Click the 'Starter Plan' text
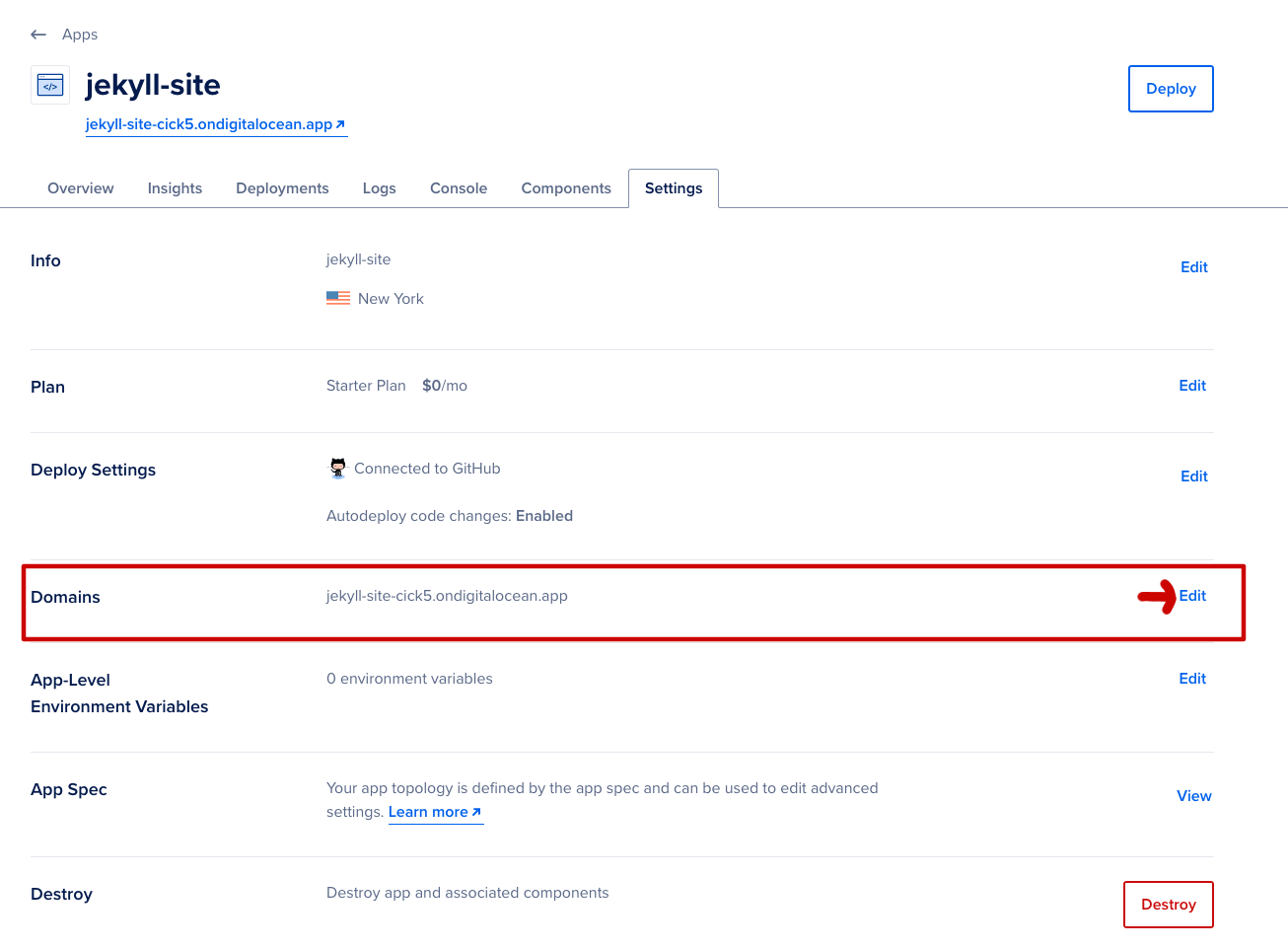Image resolution: width=1288 pixels, height=949 pixels. pyautogui.click(x=366, y=386)
